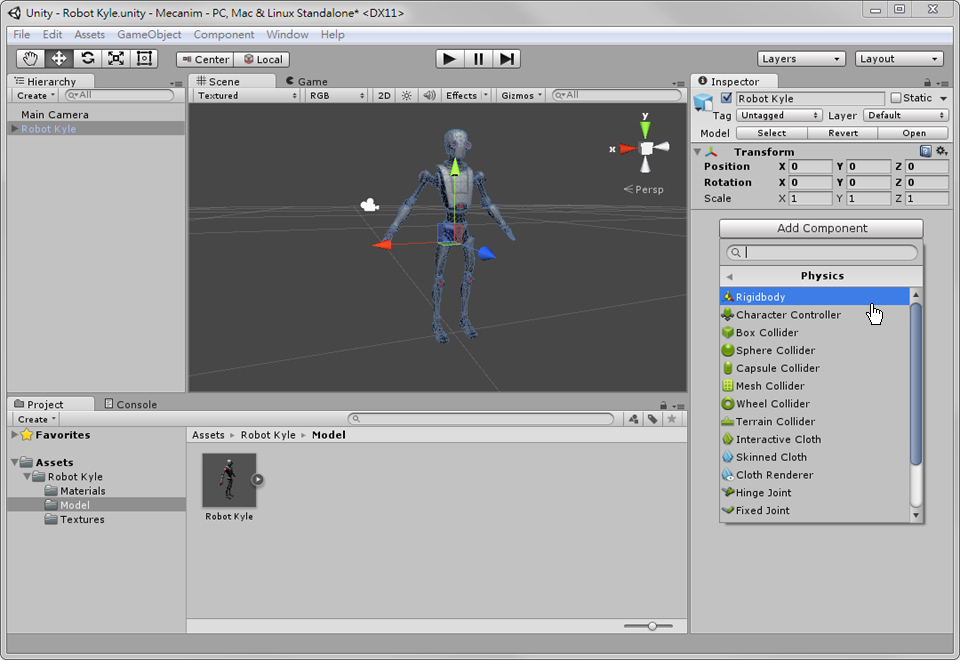Open Transform gear settings menu
Screen dimensions: 960x660
click(x=942, y=151)
